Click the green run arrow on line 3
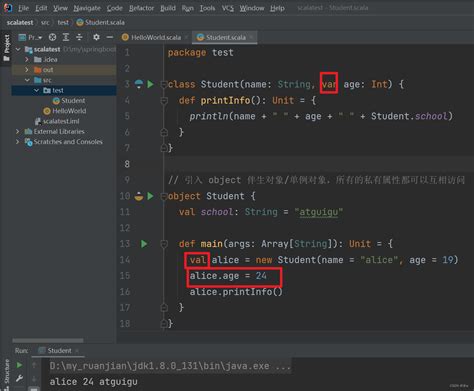Viewport: 474px width, 391px height. click(150, 84)
